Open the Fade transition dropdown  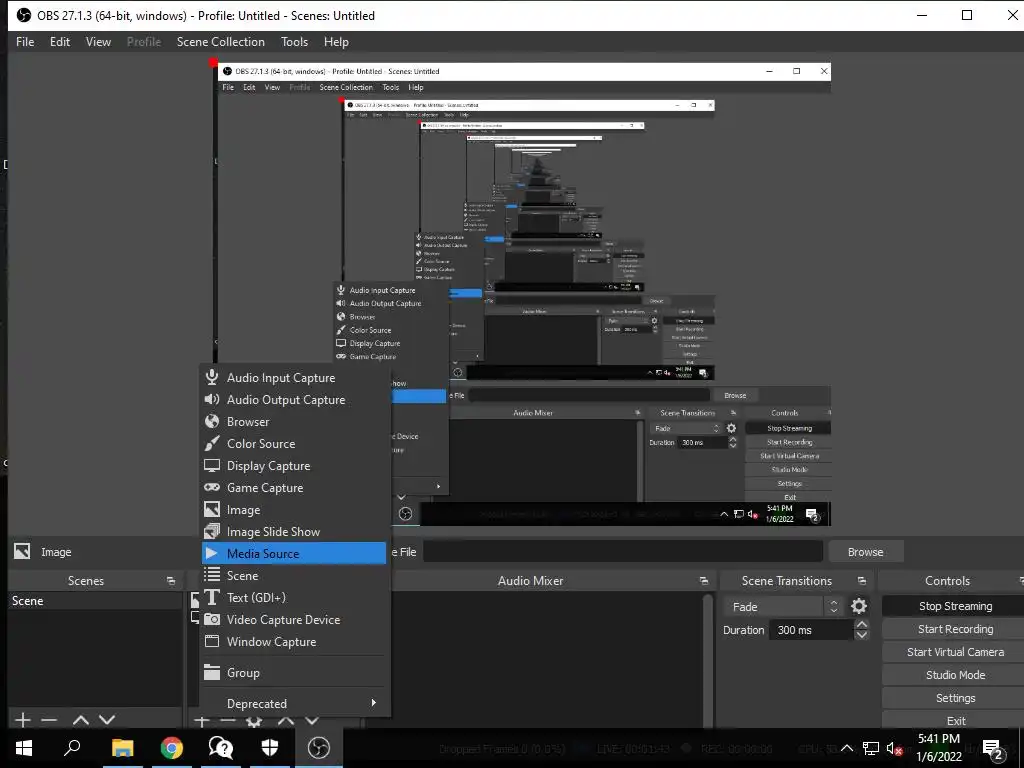pyautogui.click(x=783, y=607)
